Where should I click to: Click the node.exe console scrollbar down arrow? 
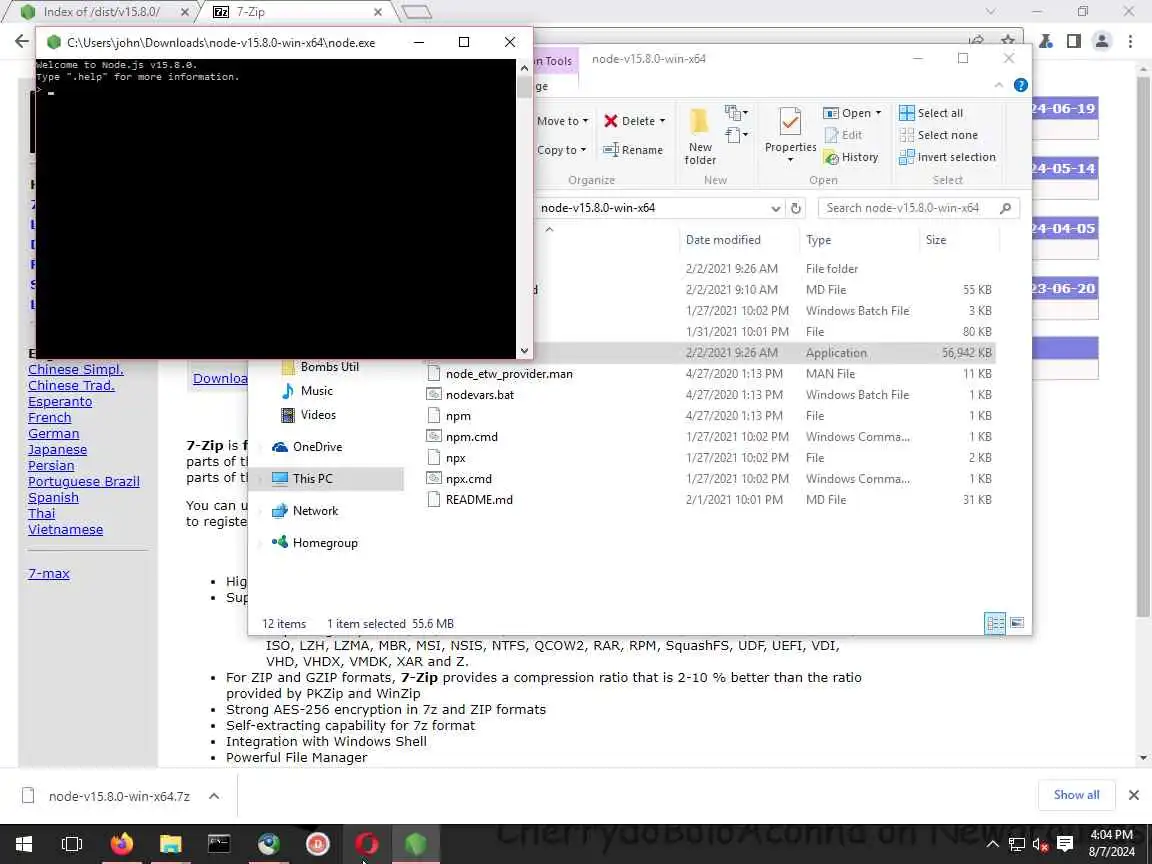tap(524, 351)
